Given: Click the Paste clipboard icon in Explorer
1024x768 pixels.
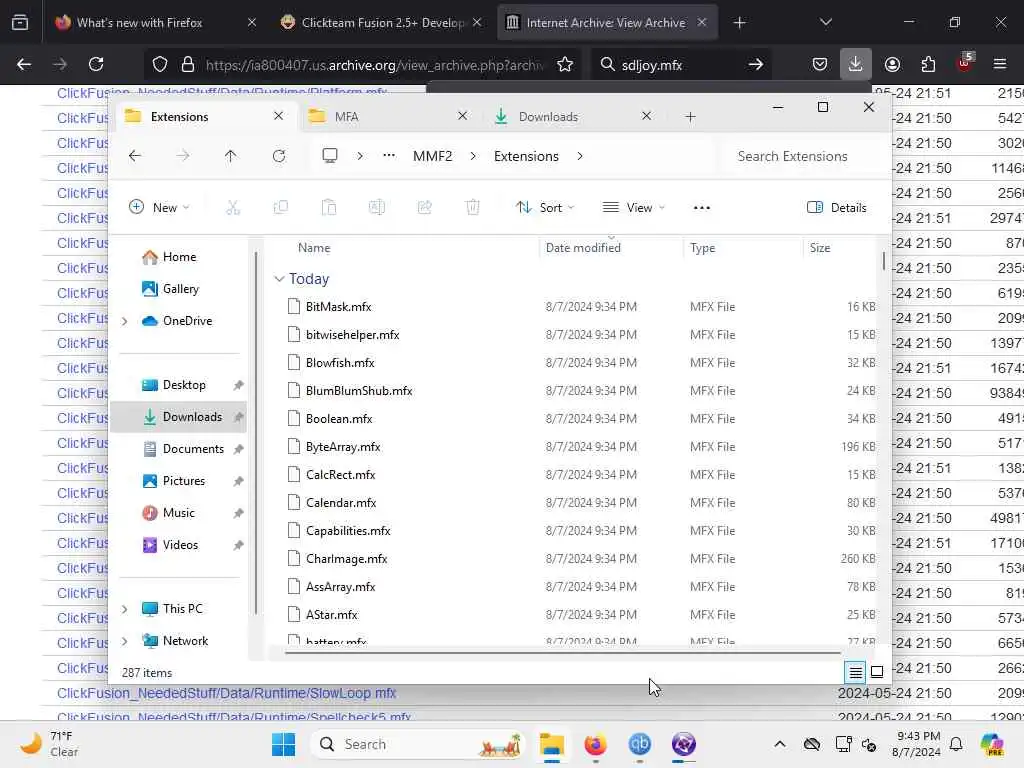Looking at the screenshot, I should tap(328, 208).
